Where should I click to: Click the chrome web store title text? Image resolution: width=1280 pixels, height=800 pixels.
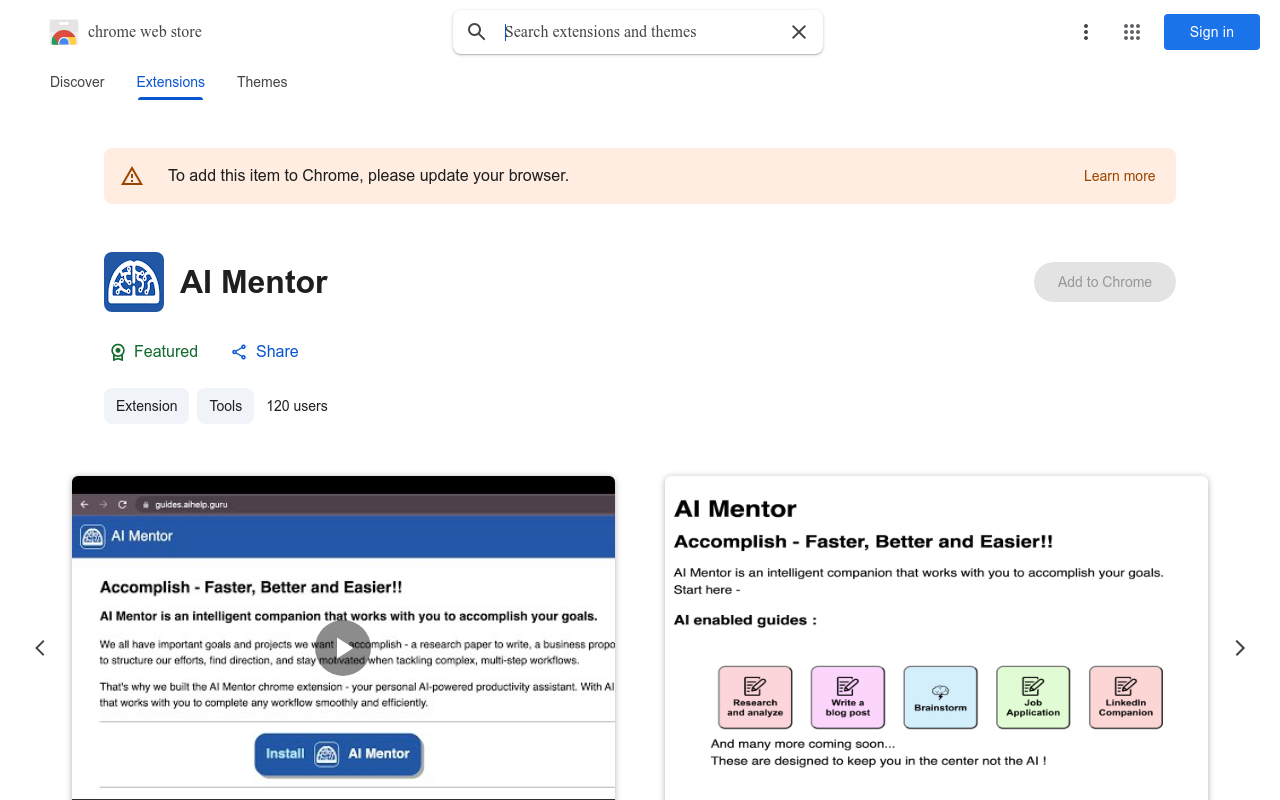coord(145,32)
